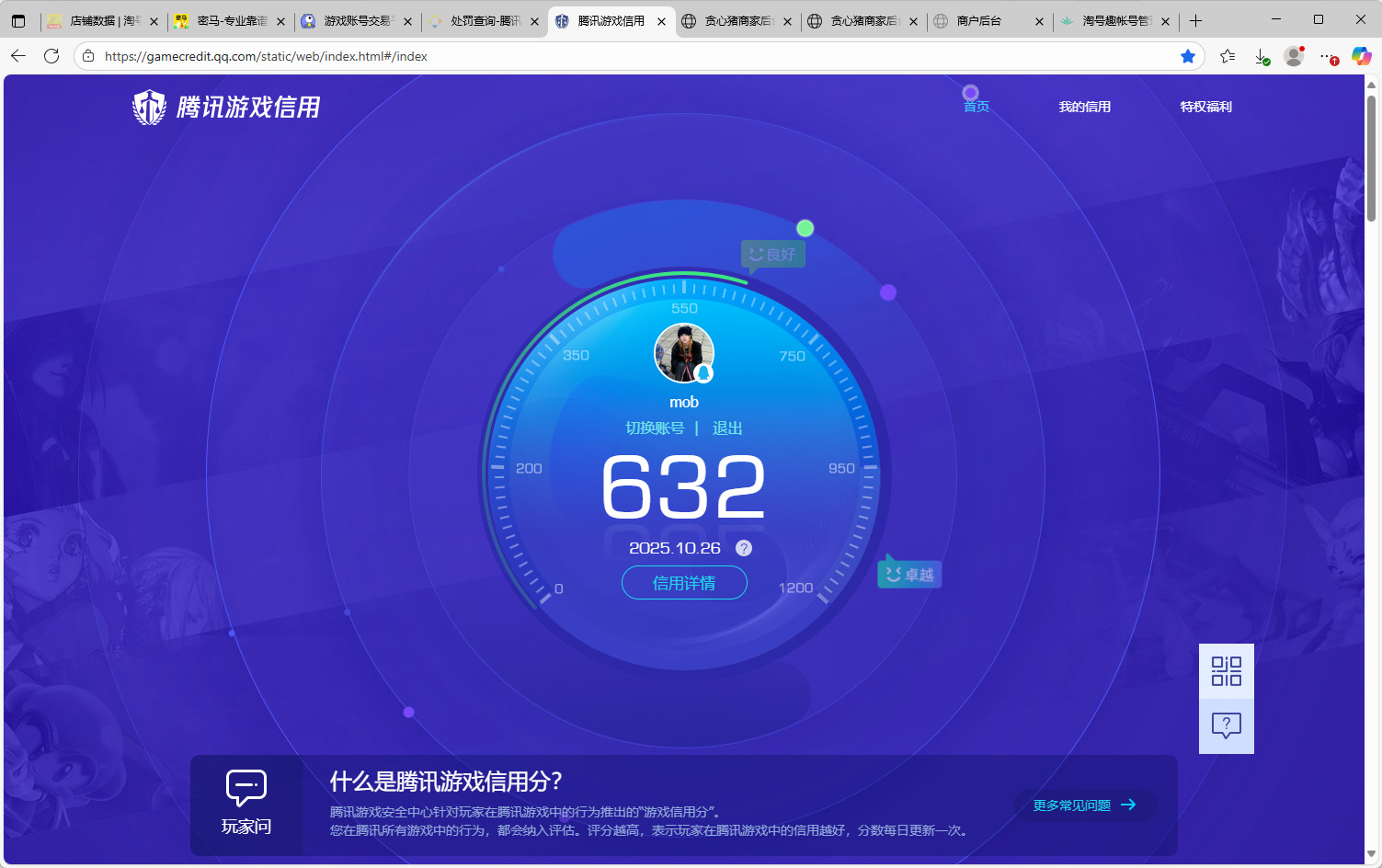Open the 我的信用 navigation item

pyautogui.click(x=1084, y=107)
